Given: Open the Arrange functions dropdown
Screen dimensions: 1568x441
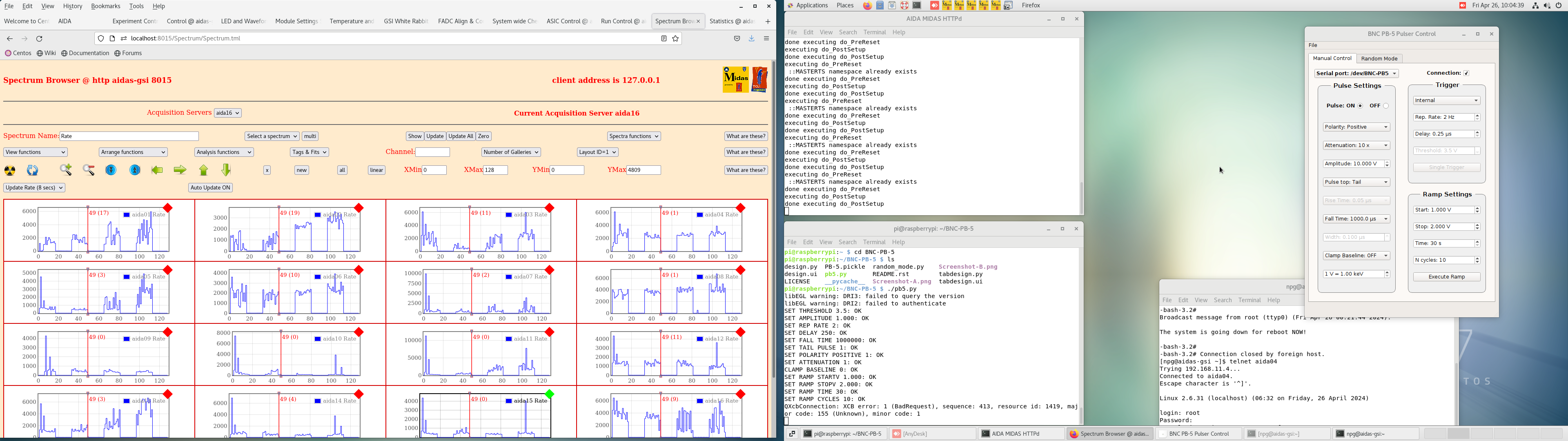Looking at the screenshot, I should click(133, 152).
